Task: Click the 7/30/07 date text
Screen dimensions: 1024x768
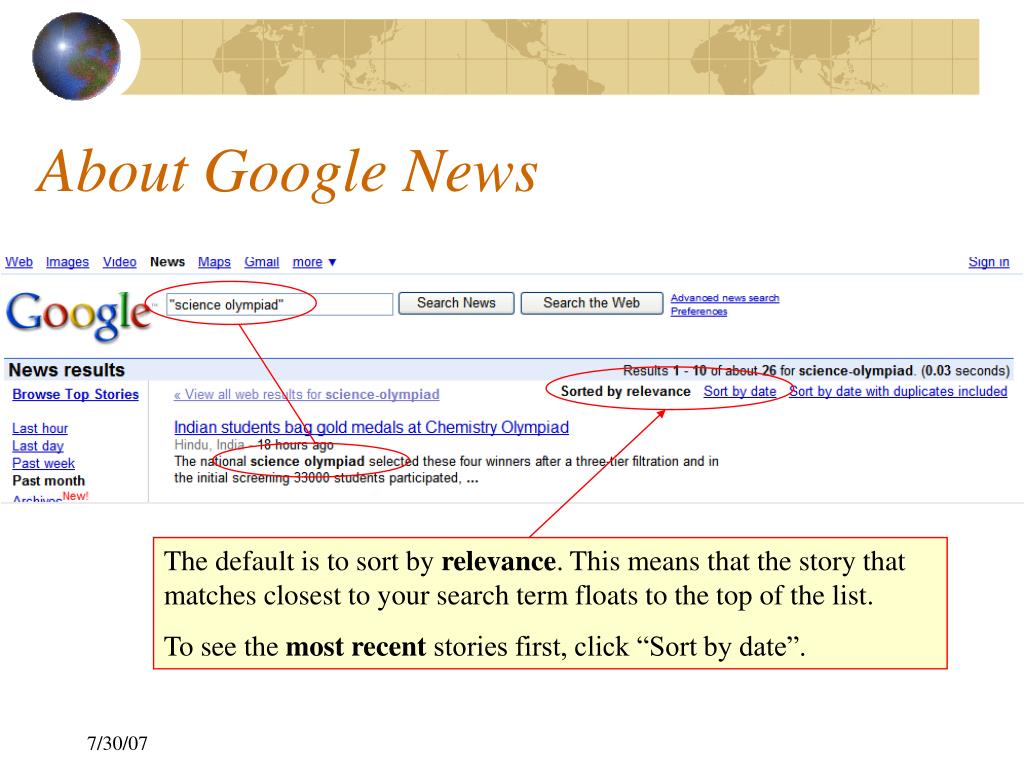Action: click(118, 743)
